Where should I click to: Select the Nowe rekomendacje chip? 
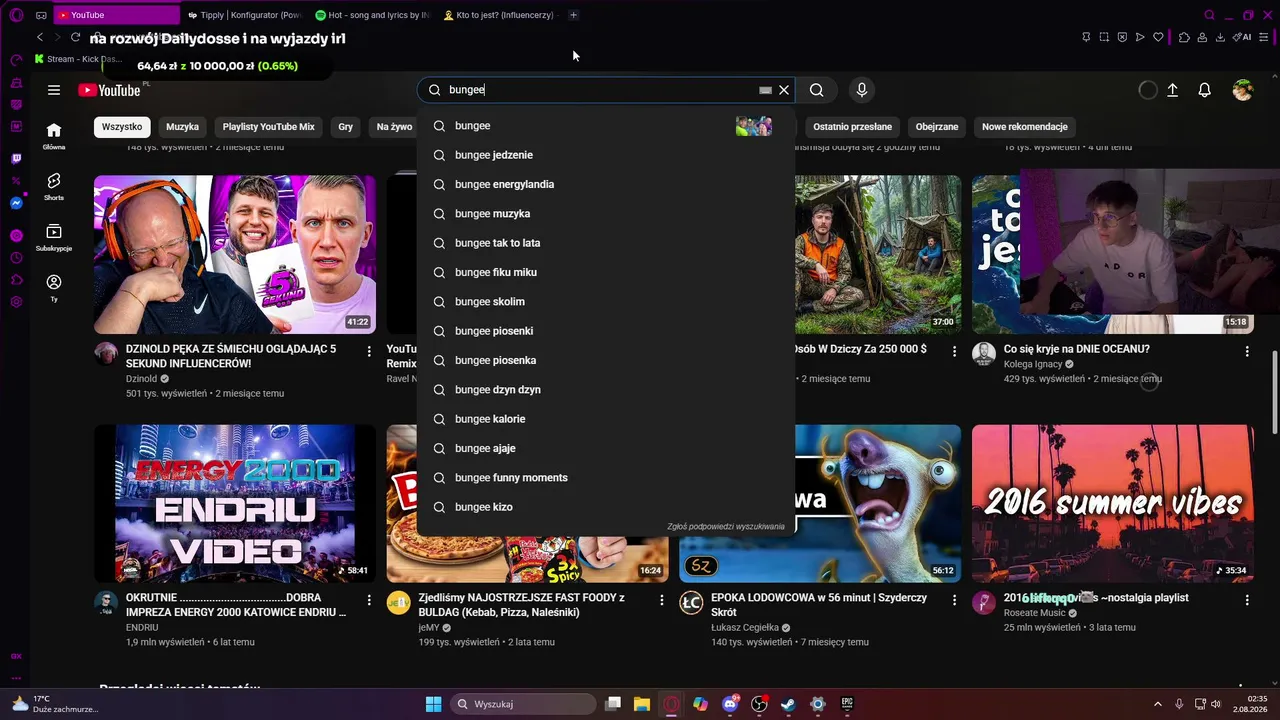[1025, 127]
